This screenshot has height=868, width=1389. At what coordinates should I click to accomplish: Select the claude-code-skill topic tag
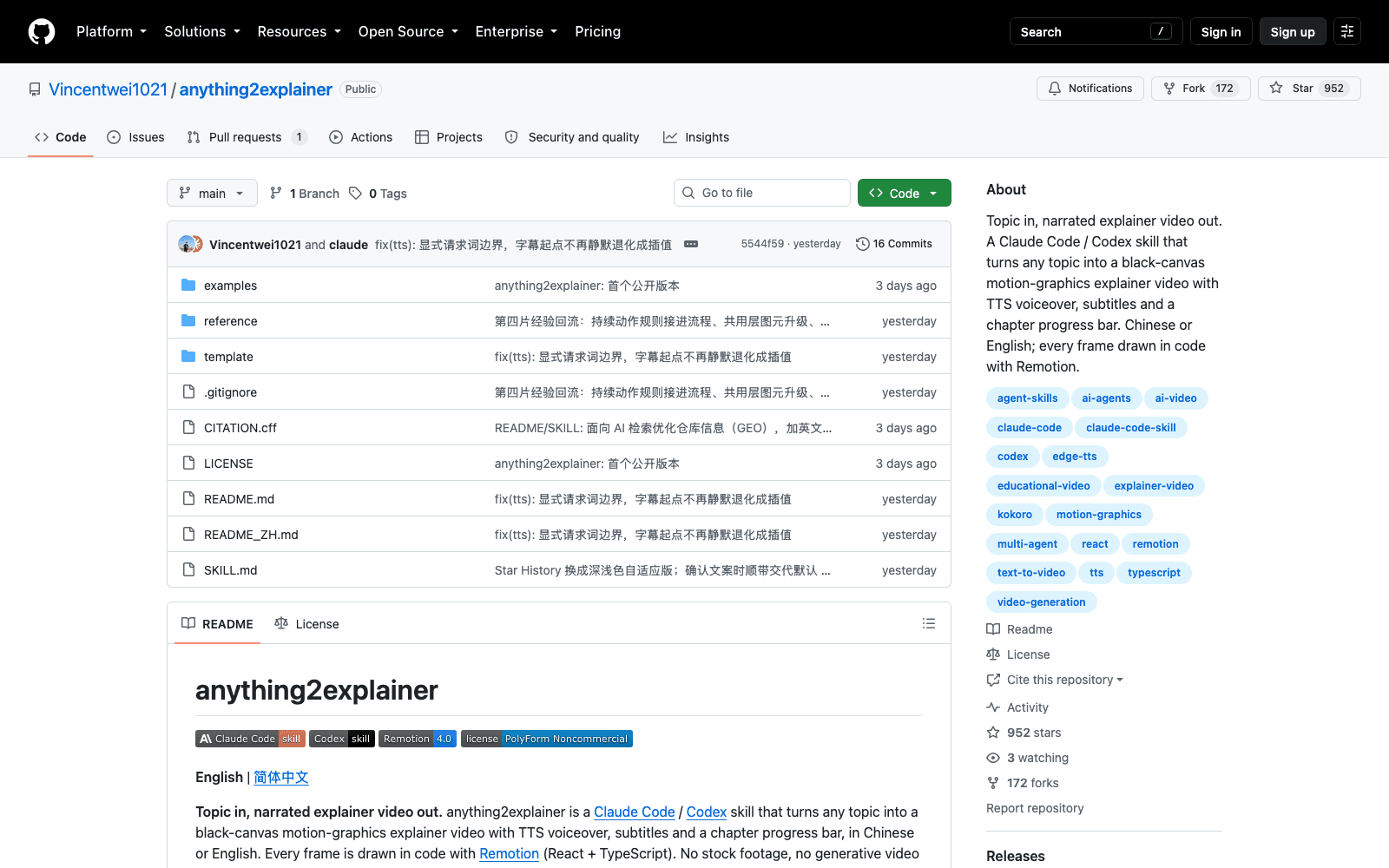1130,427
